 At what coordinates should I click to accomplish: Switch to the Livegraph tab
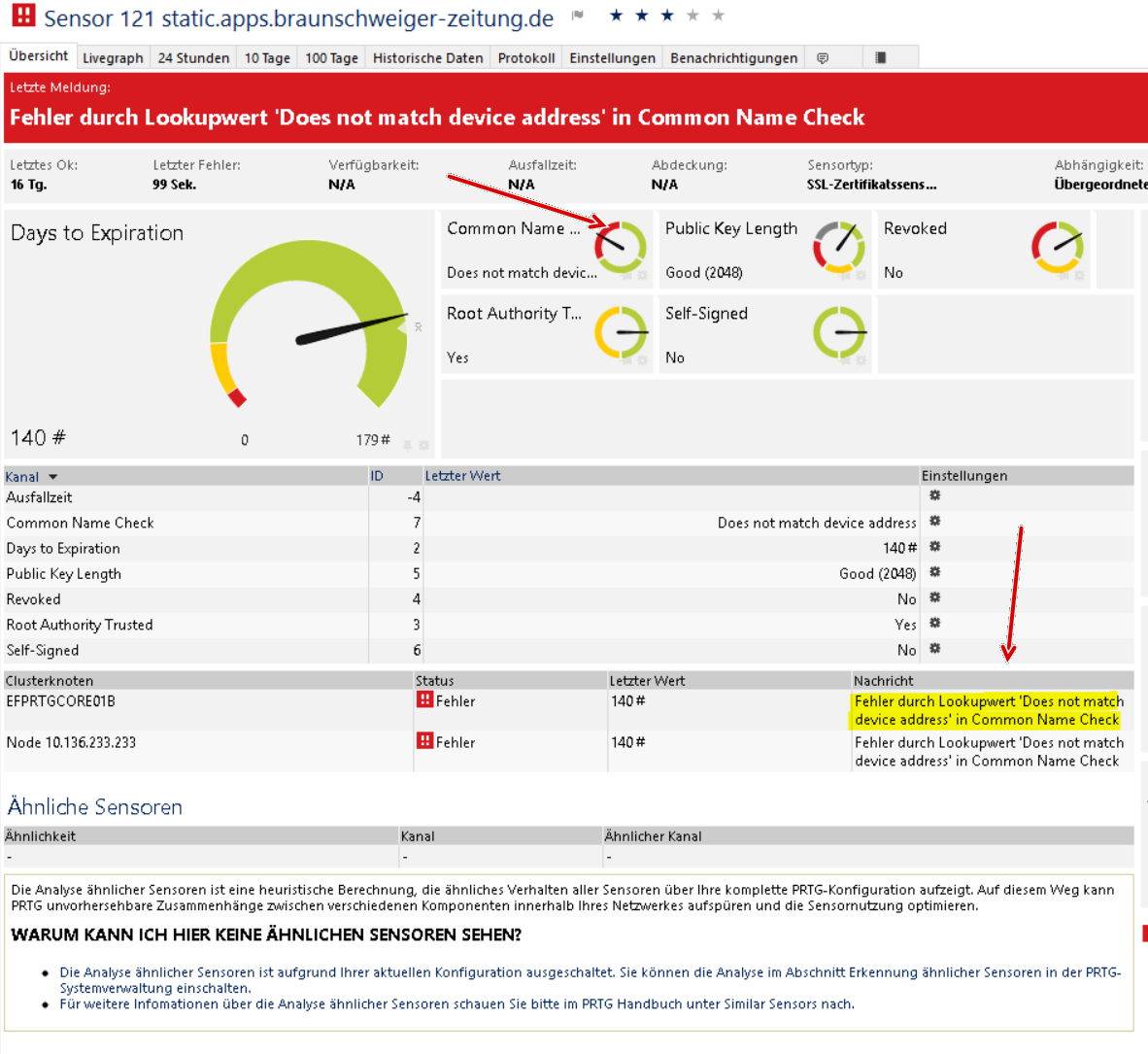click(113, 58)
